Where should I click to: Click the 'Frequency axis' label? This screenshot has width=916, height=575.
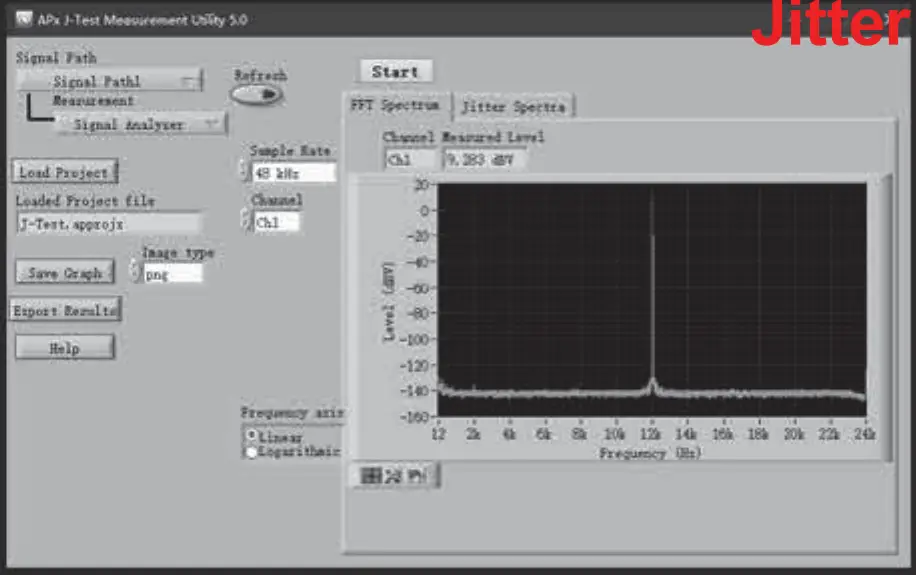point(293,413)
